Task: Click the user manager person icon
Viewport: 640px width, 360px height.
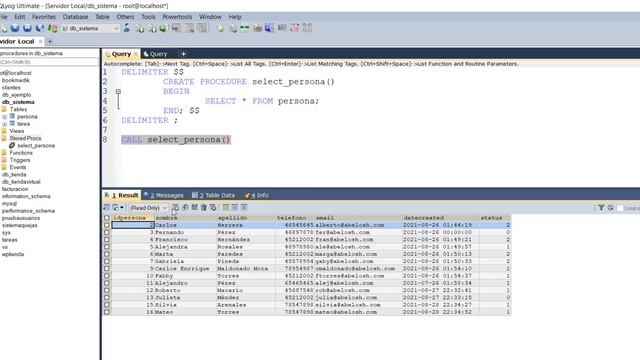Action: [x=127, y=28]
